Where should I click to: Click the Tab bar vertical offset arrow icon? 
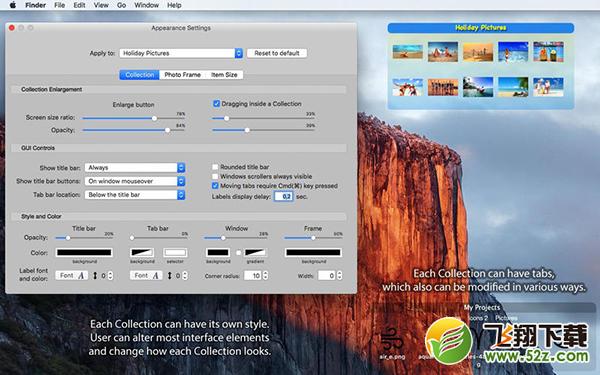click(x=170, y=276)
